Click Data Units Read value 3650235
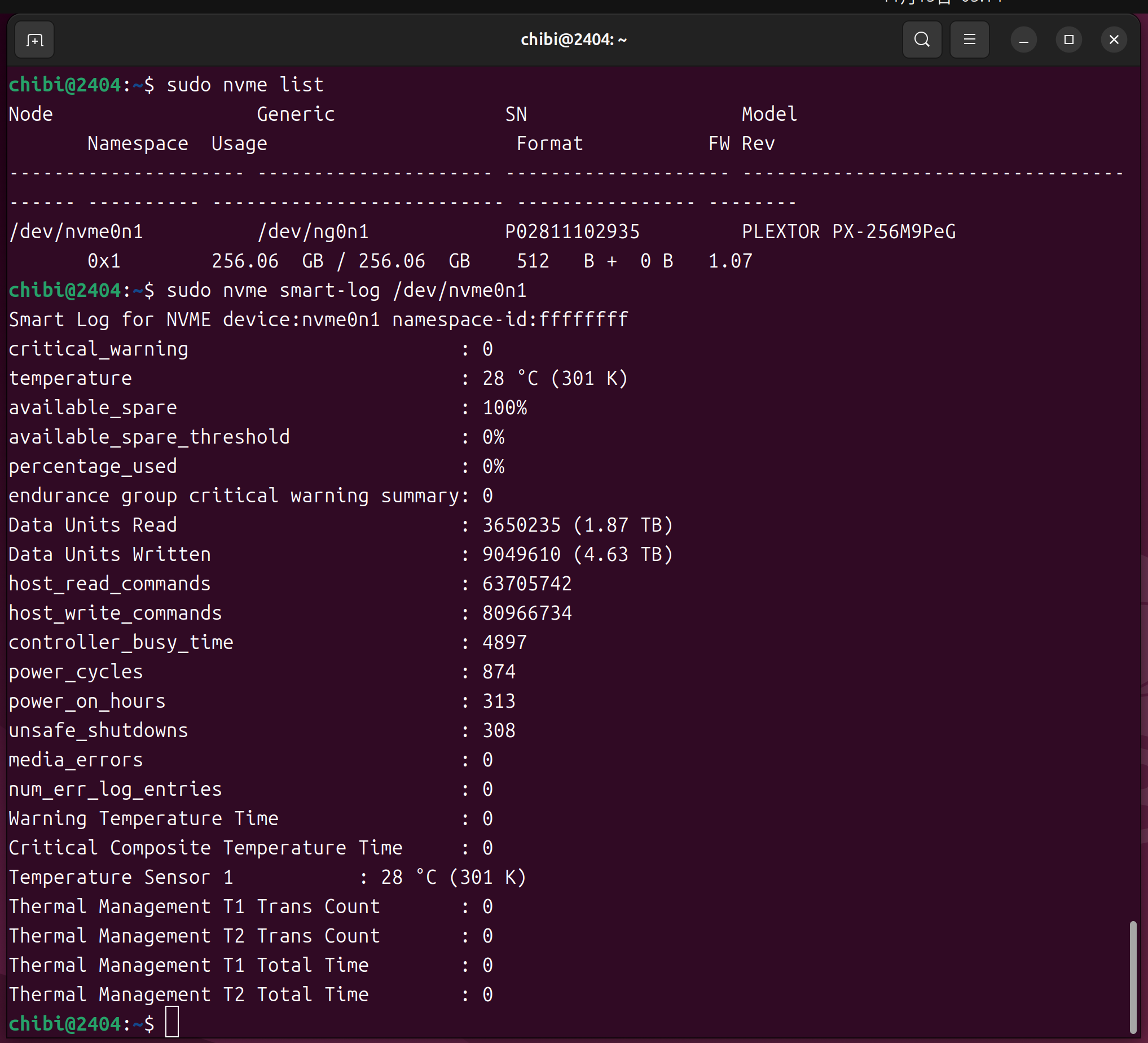The height and width of the screenshot is (1043, 1148). point(522,525)
